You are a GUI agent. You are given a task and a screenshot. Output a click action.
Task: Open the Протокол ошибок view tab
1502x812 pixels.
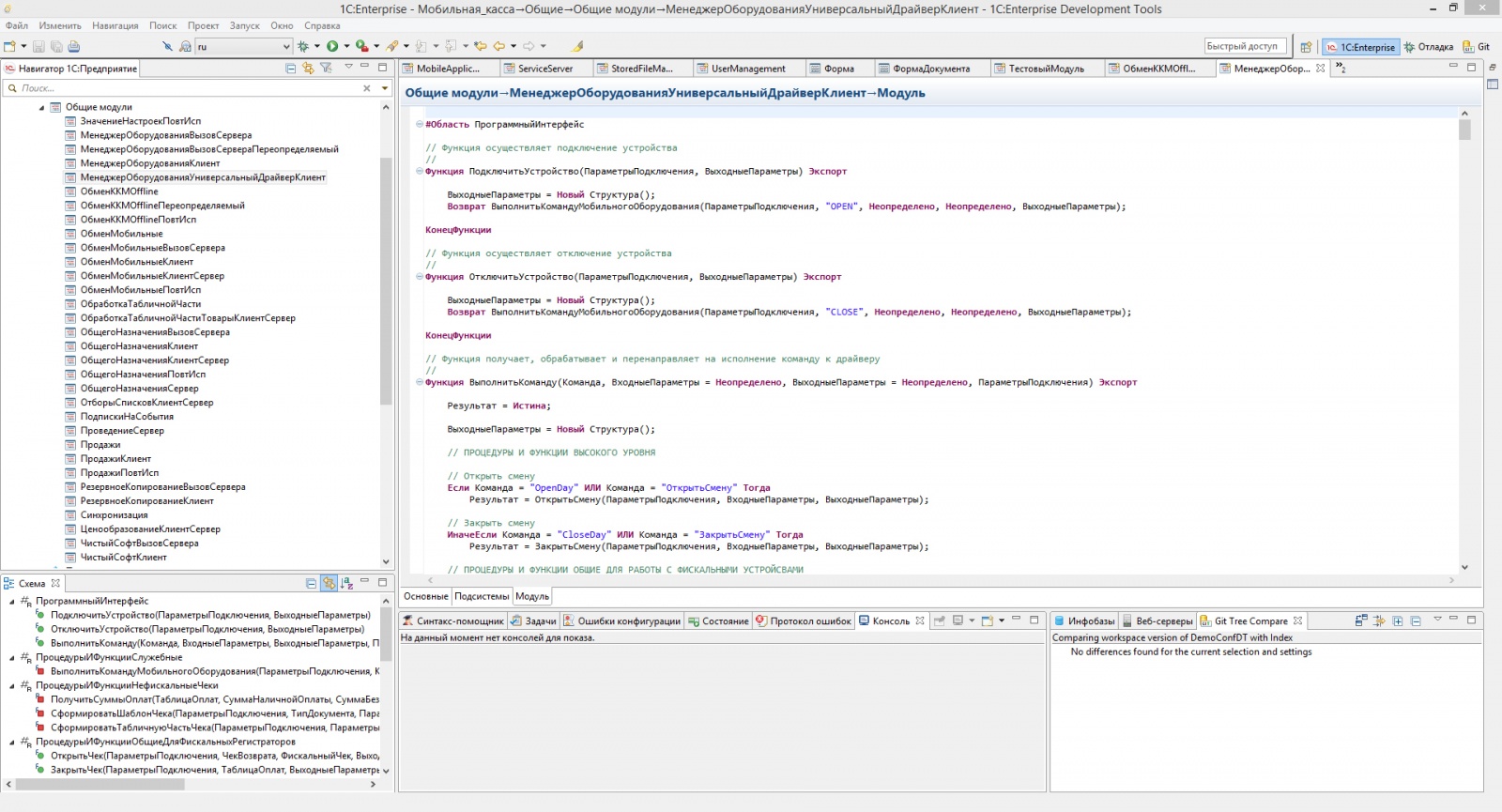[x=803, y=620]
